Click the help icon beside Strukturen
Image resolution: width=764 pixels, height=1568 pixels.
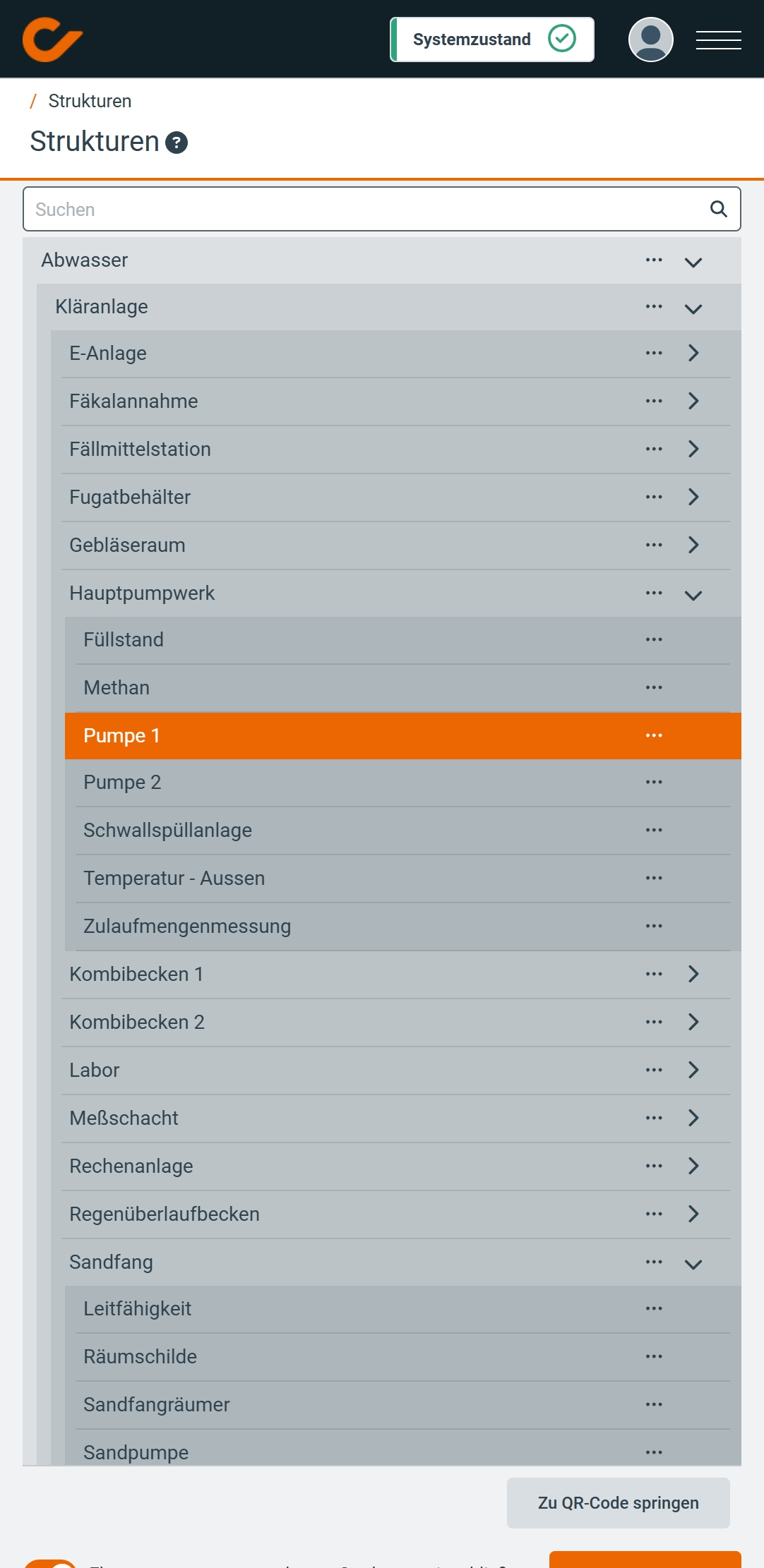tap(177, 143)
